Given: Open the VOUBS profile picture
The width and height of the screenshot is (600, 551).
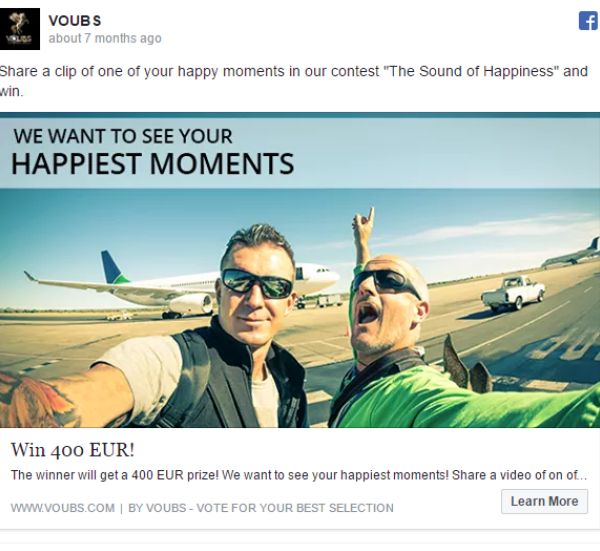Looking at the screenshot, I should tap(20, 29).
